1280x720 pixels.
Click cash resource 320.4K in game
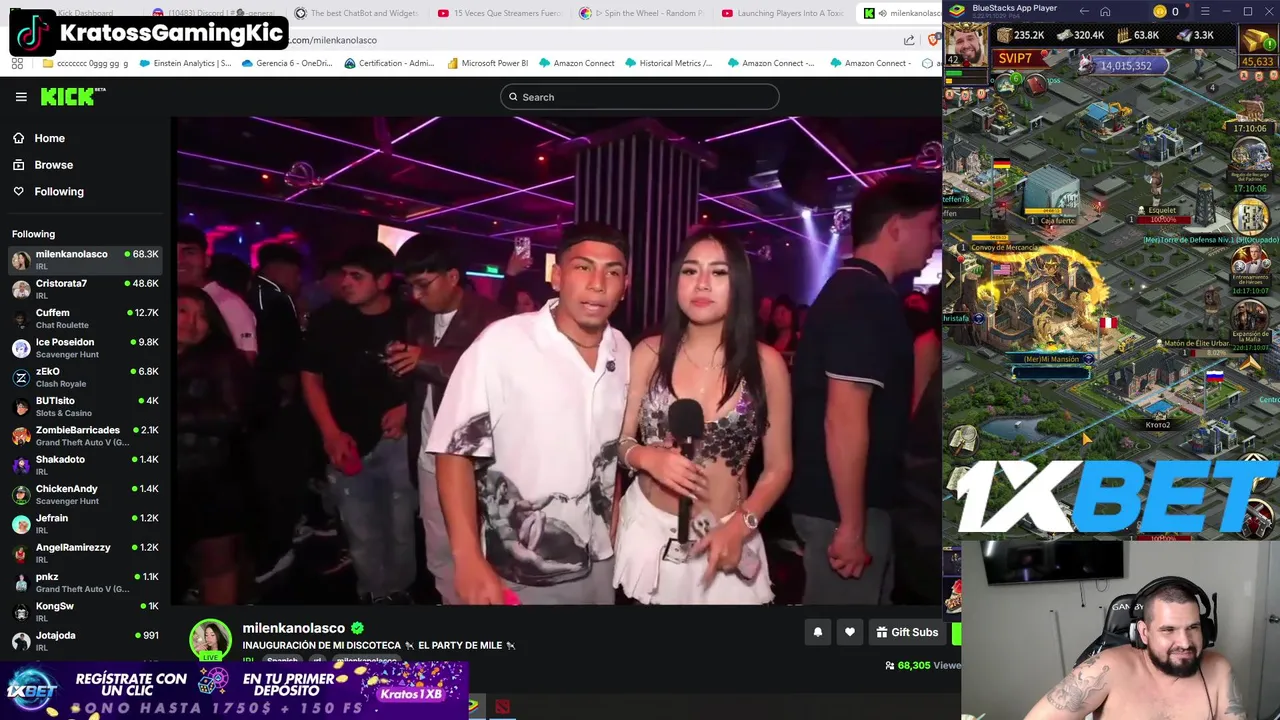1081,35
